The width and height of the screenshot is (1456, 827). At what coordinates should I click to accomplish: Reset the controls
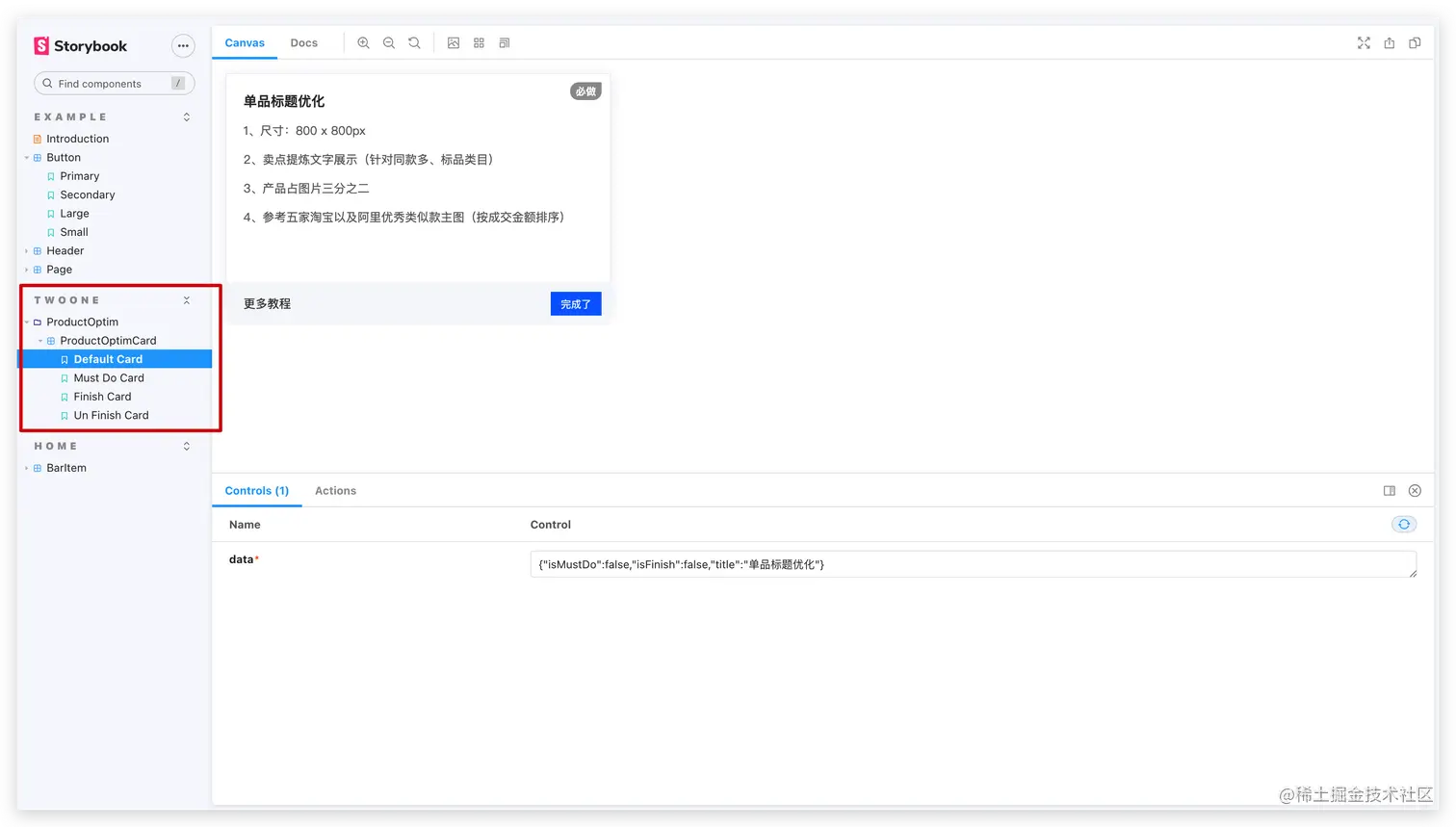pos(1404,525)
